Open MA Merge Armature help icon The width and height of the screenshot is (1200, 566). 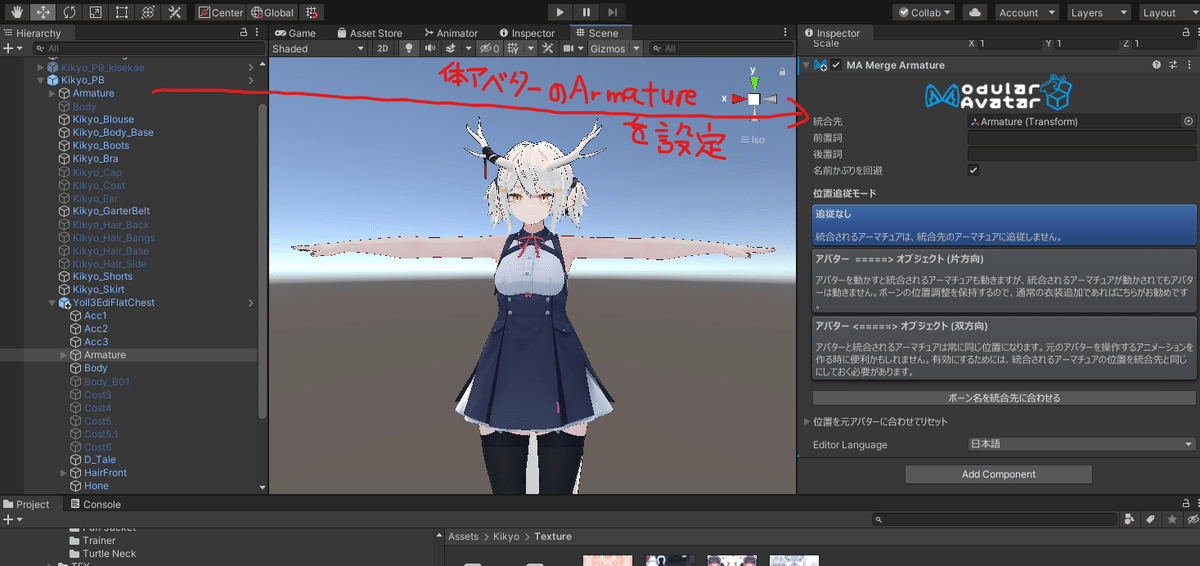coord(1157,65)
